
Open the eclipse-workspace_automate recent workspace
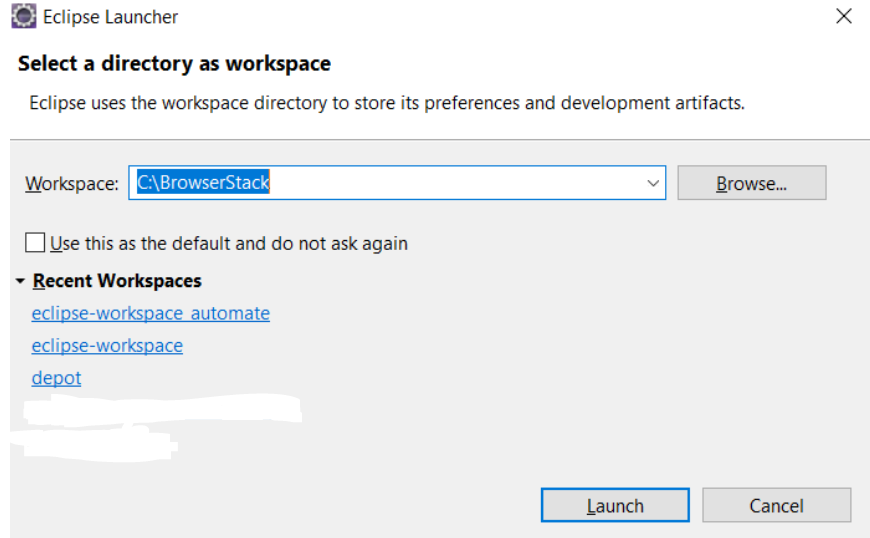(x=150, y=313)
